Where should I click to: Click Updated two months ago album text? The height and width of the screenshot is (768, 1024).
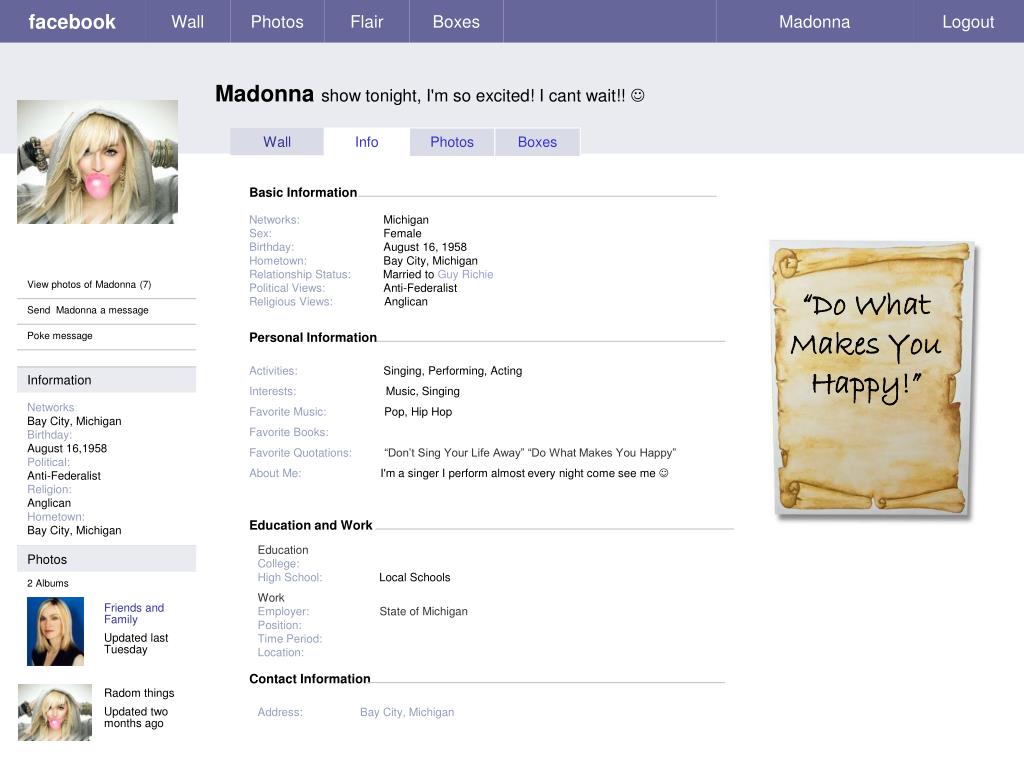click(x=136, y=717)
